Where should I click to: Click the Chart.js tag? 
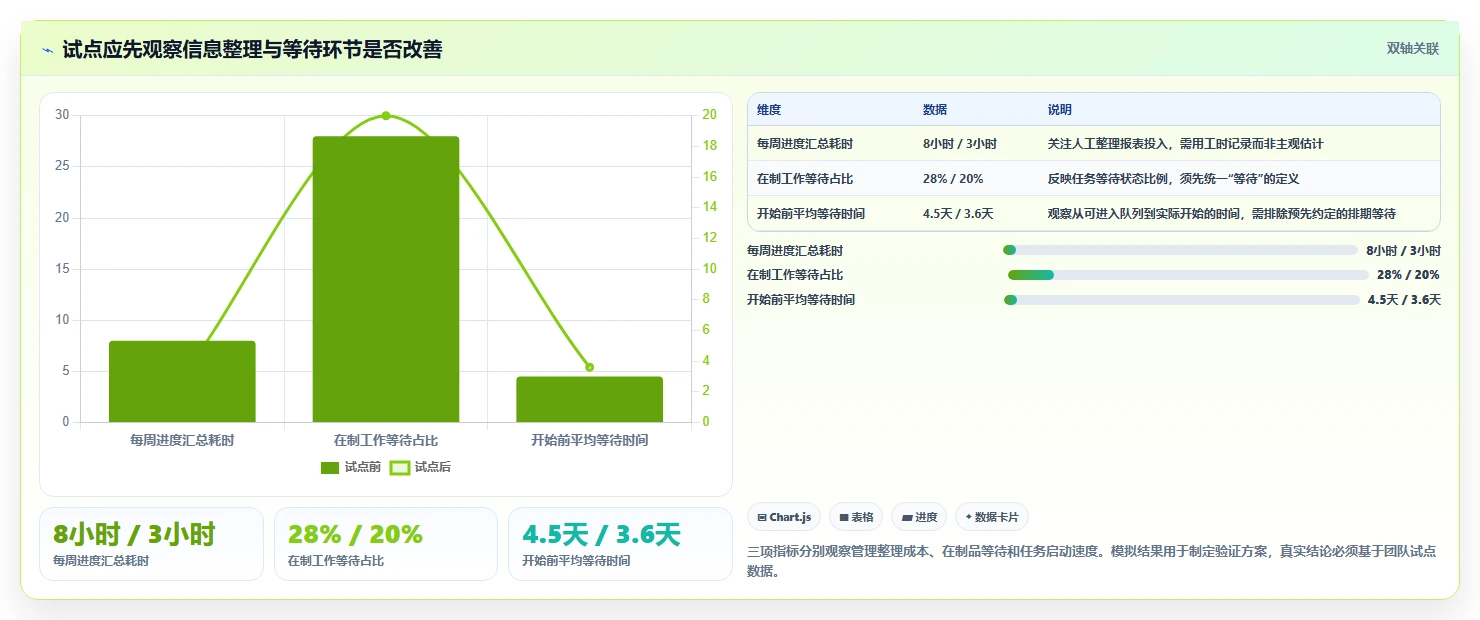(x=785, y=517)
